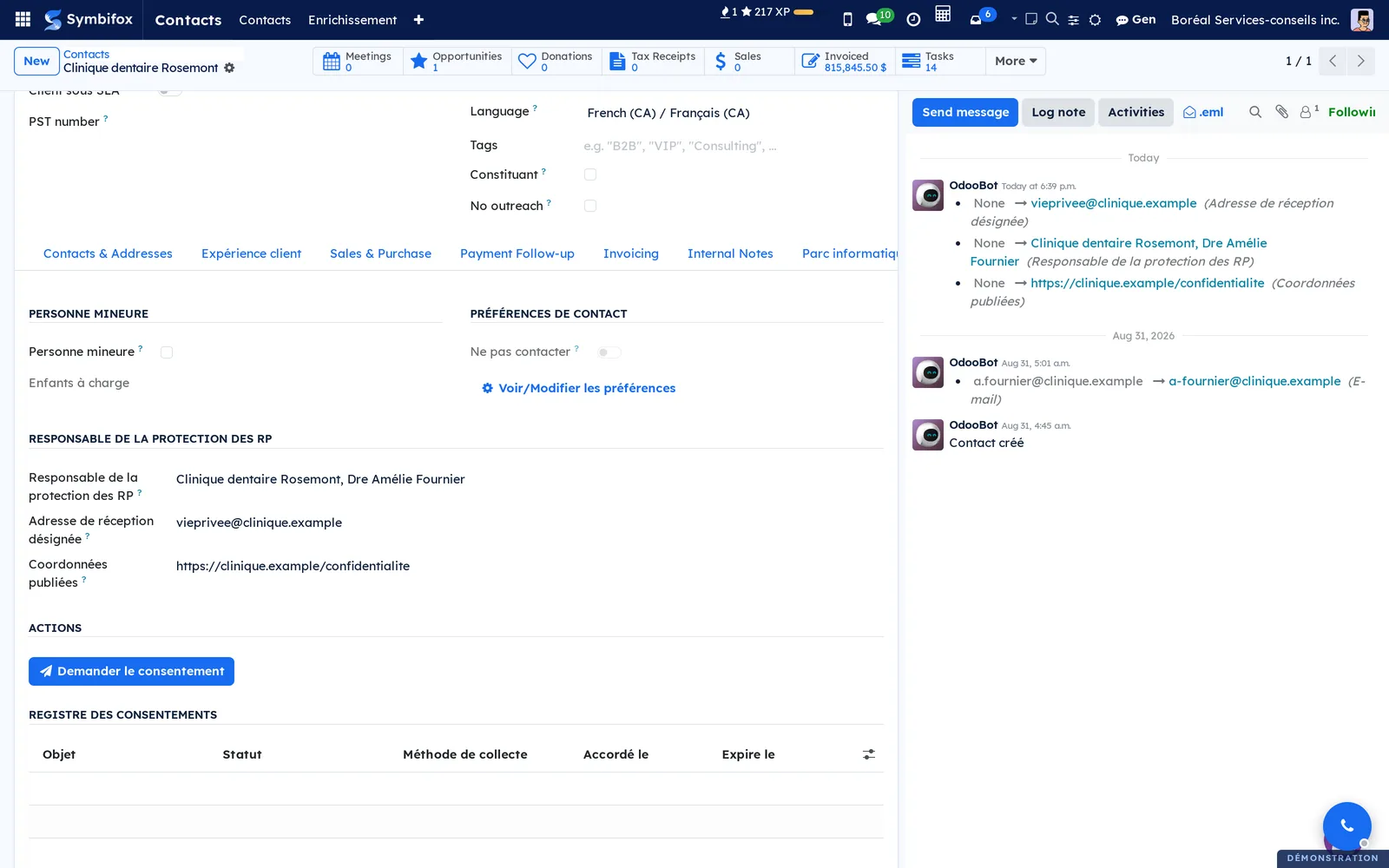Open the sticky note icon in navbar
Viewport: 1389px width, 868px height.
coord(1031,19)
